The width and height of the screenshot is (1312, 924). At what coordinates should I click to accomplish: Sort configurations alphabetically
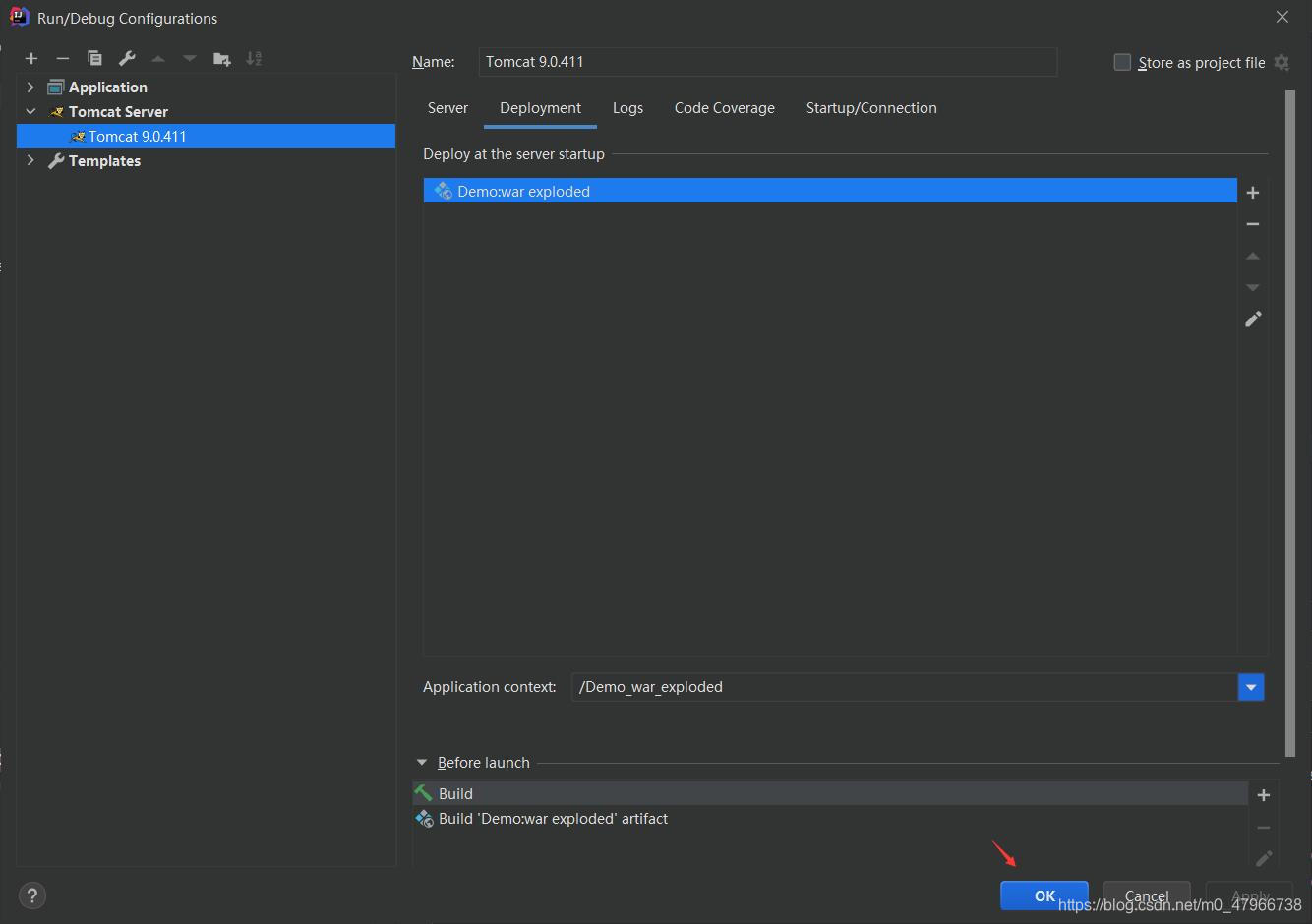pos(254,59)
